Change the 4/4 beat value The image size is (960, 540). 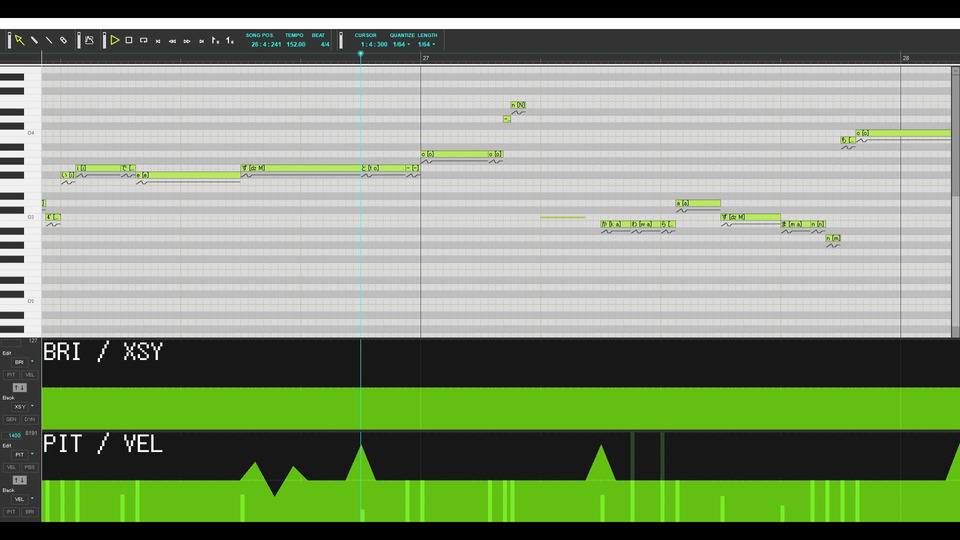coord(325,45)
